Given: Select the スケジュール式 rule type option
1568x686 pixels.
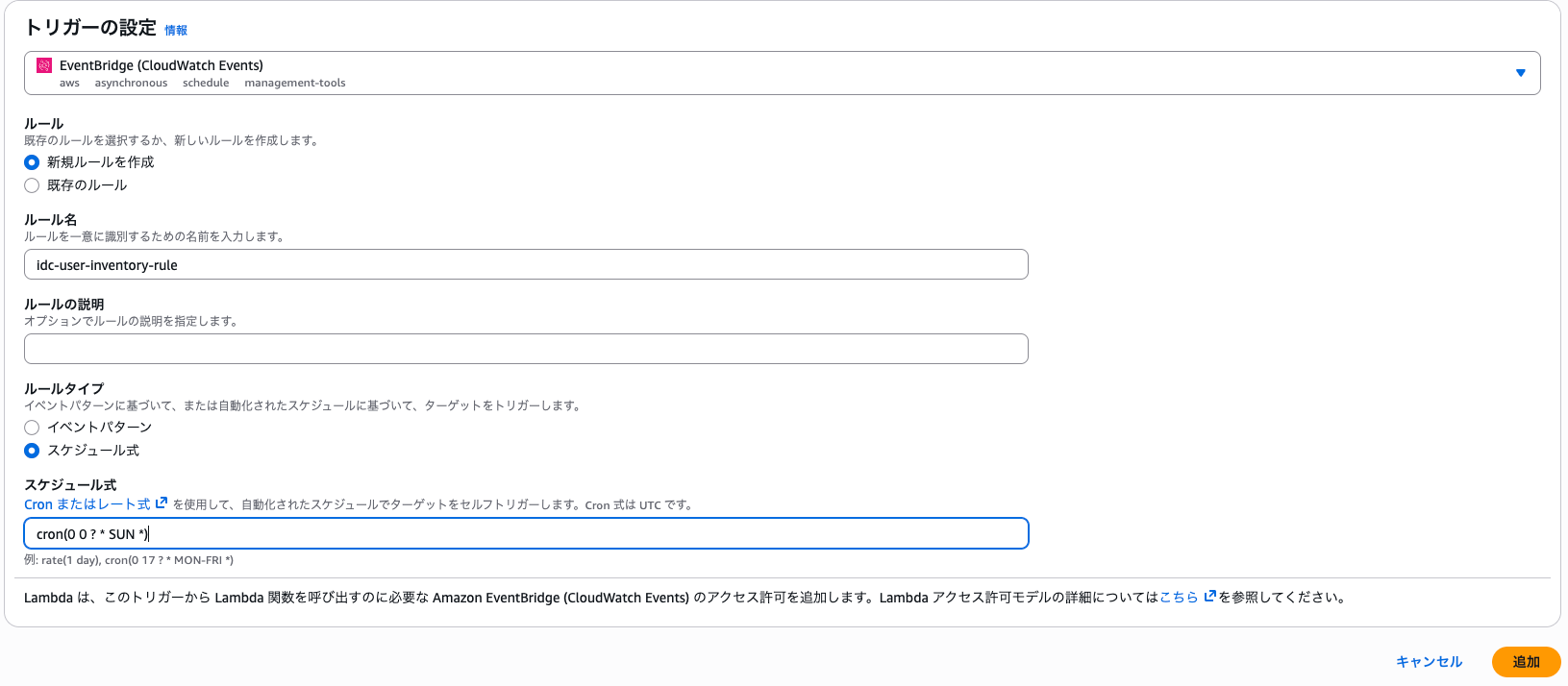Looking at the screenshot, I should 31,450.
